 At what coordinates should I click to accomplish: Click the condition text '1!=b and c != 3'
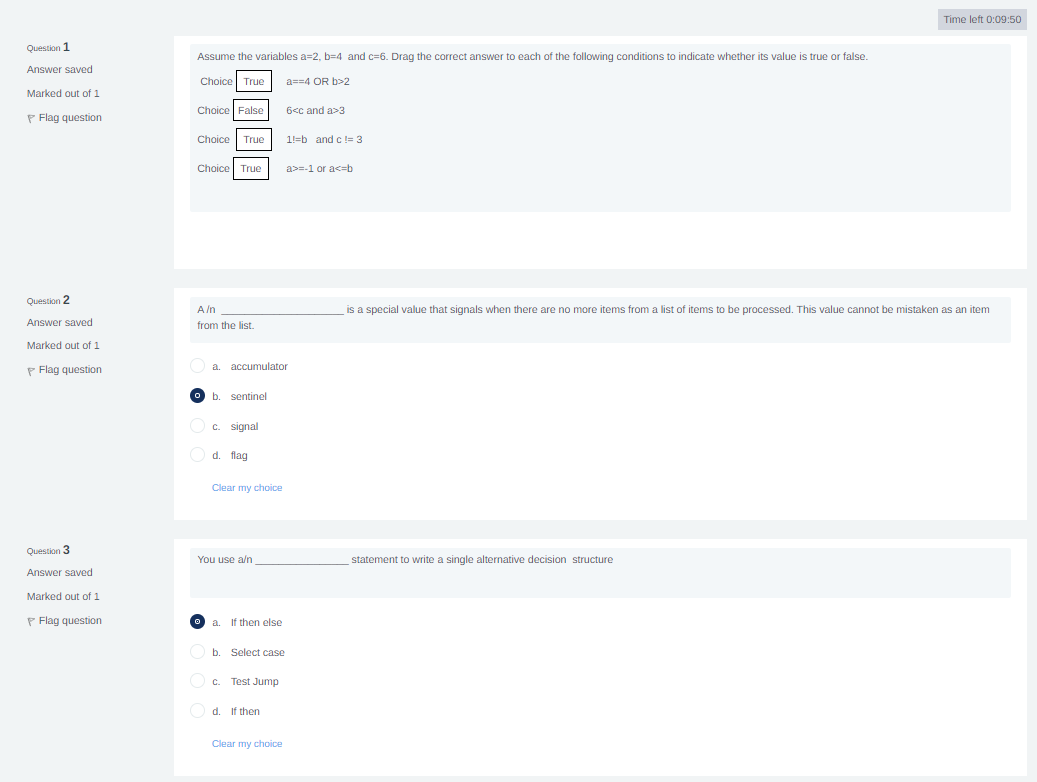[324, 140]
